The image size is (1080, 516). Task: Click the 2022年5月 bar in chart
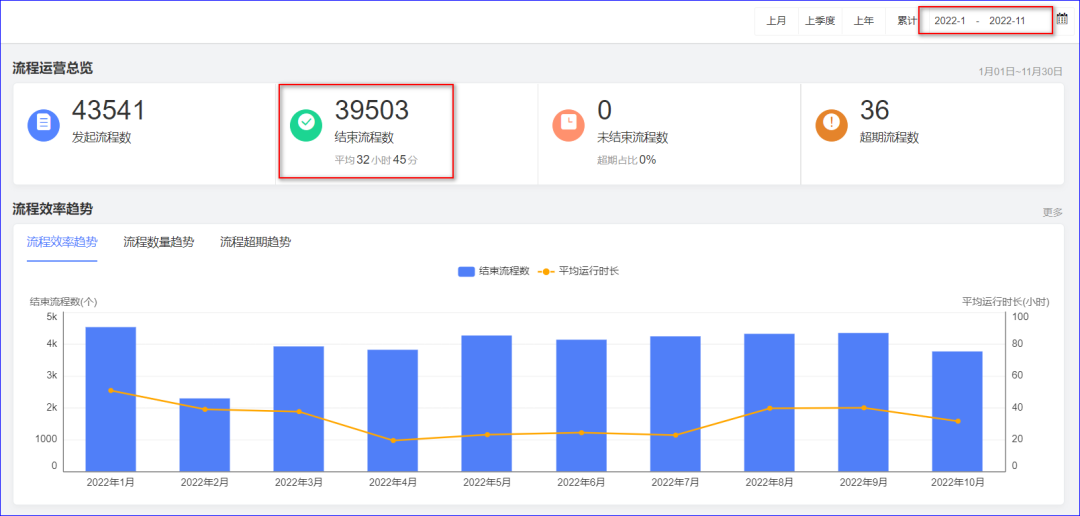coord(487,404)
